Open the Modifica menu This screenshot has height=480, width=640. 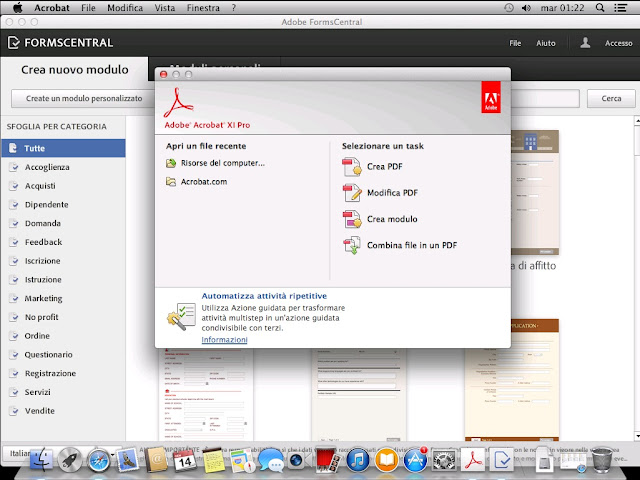click(125, 8)
